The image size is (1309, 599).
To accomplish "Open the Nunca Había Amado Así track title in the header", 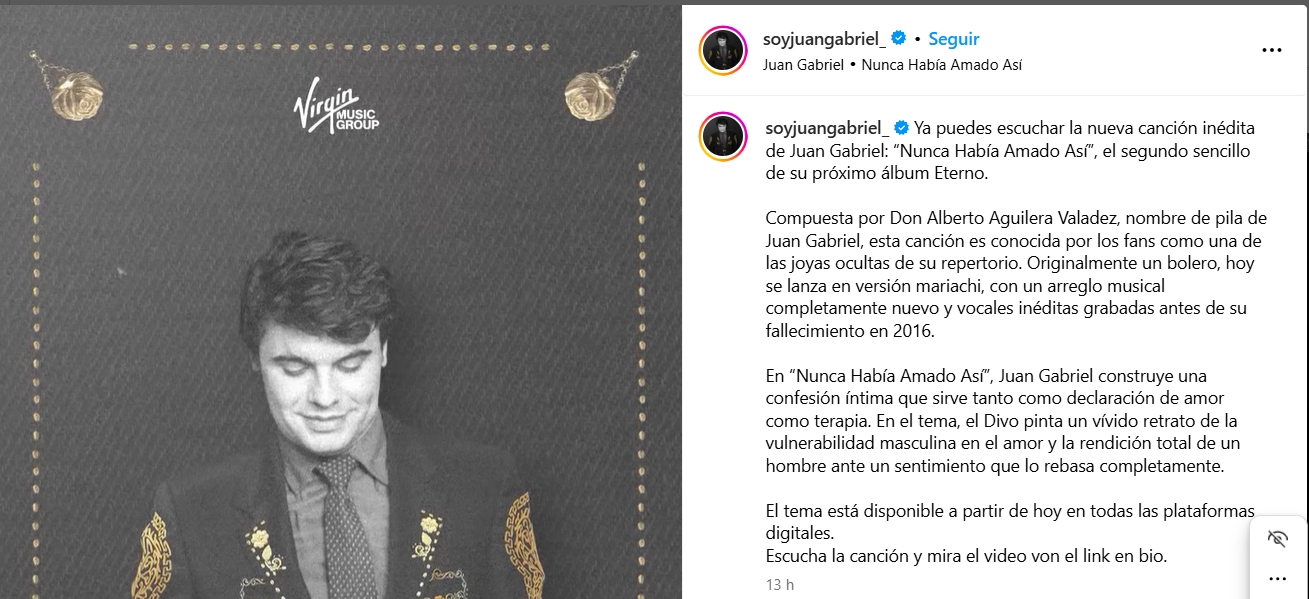I will (940, 65).
